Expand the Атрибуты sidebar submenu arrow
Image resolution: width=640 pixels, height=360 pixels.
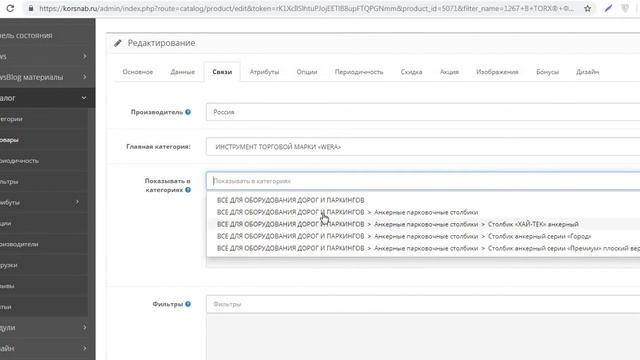[x=77, y=202]
